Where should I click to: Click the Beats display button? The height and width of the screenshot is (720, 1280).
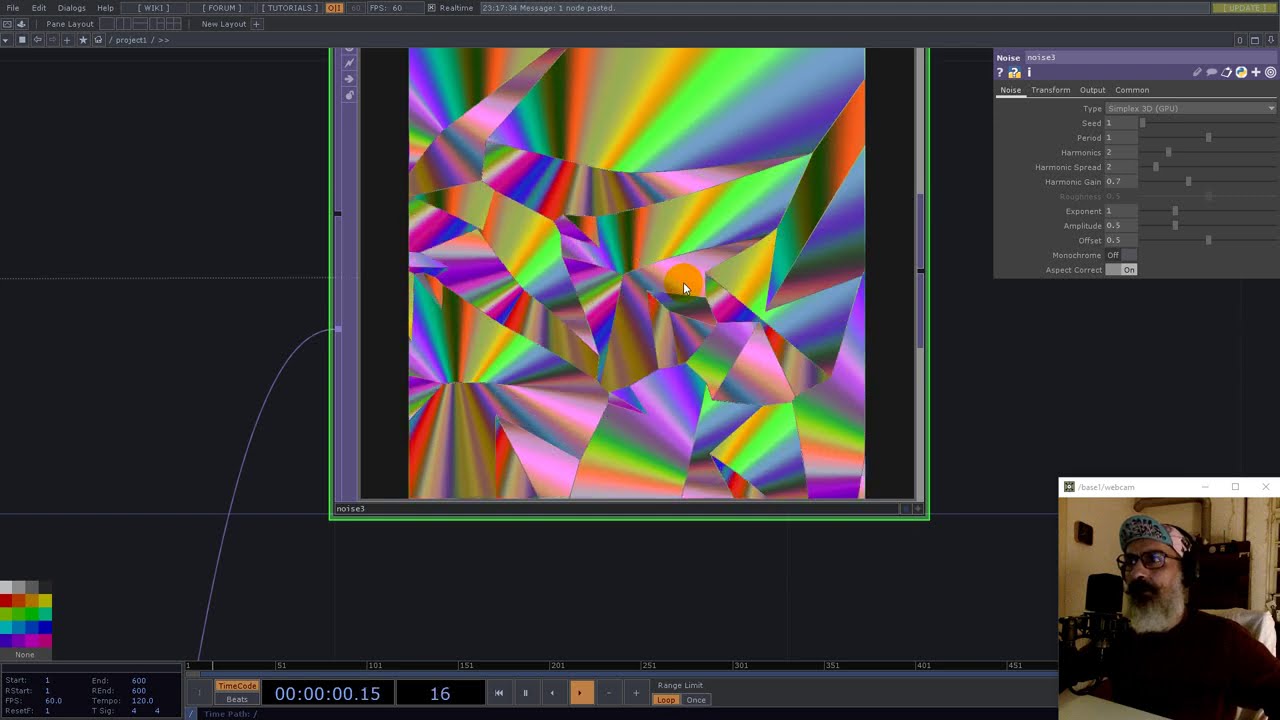237,699
